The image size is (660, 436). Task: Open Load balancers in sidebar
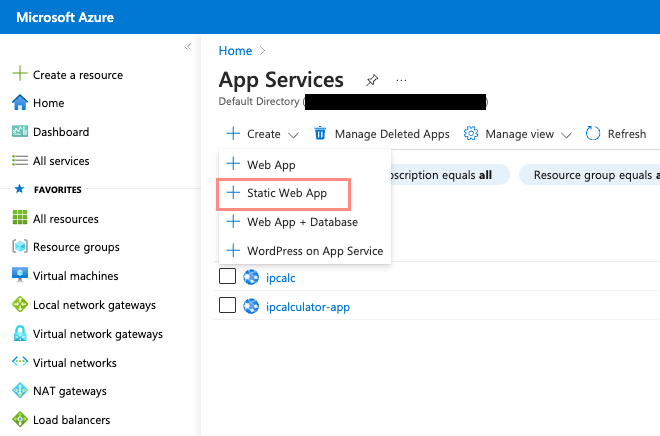(71, 420)
